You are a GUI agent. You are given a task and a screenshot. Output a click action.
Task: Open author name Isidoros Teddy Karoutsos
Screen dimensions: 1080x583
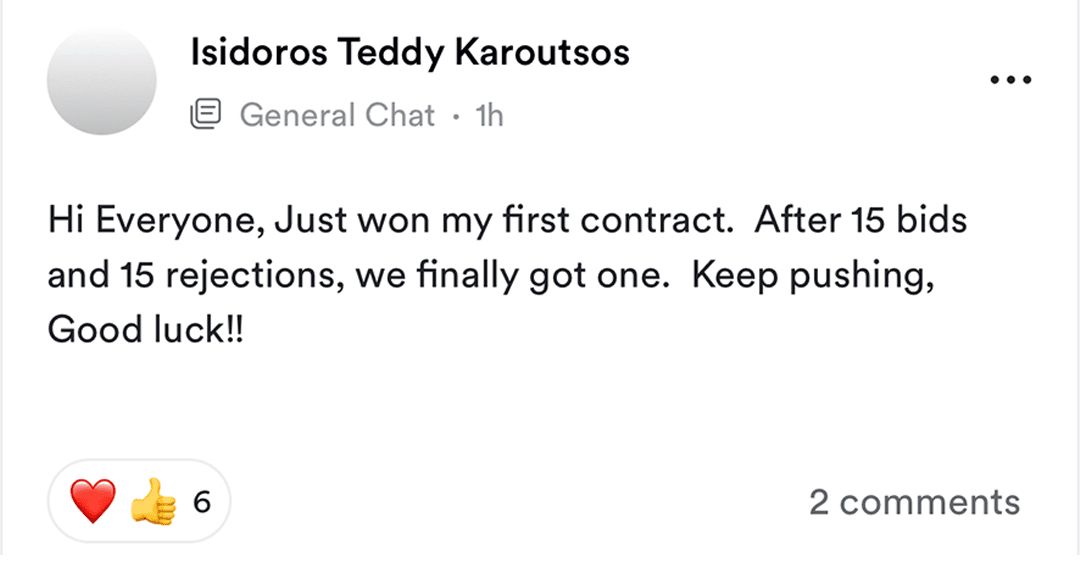pos(410,53)
